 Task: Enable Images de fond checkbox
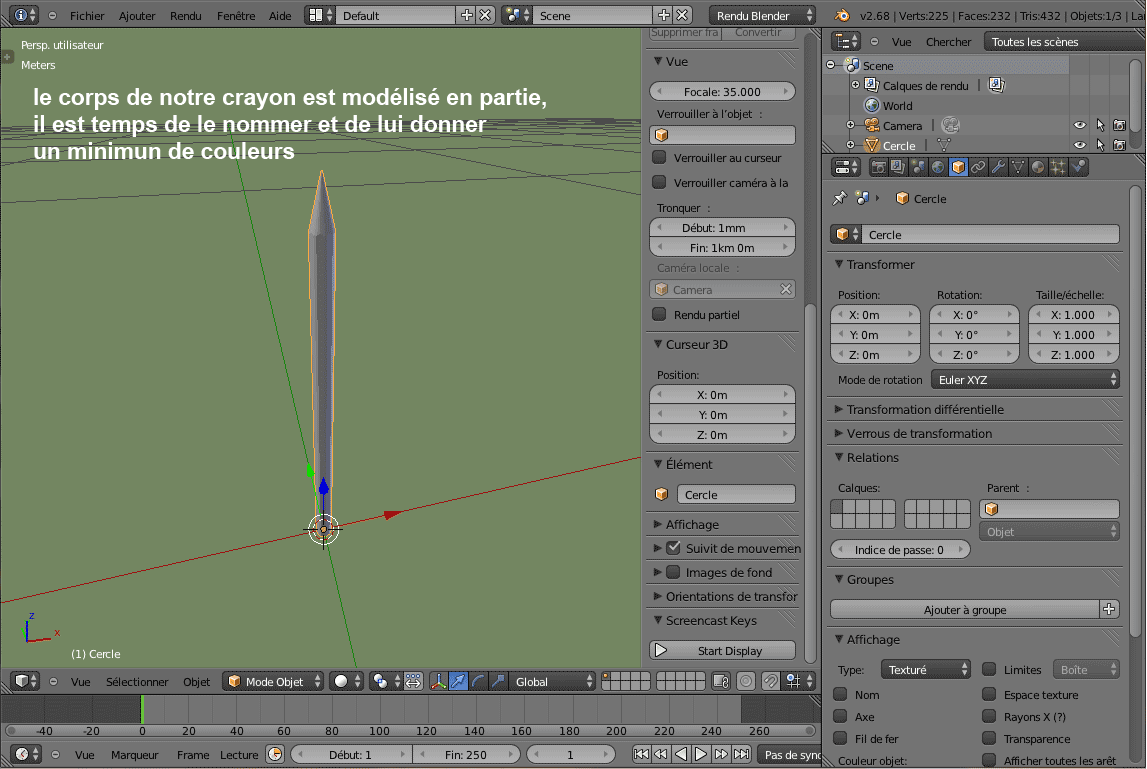(x=674, y=571)
